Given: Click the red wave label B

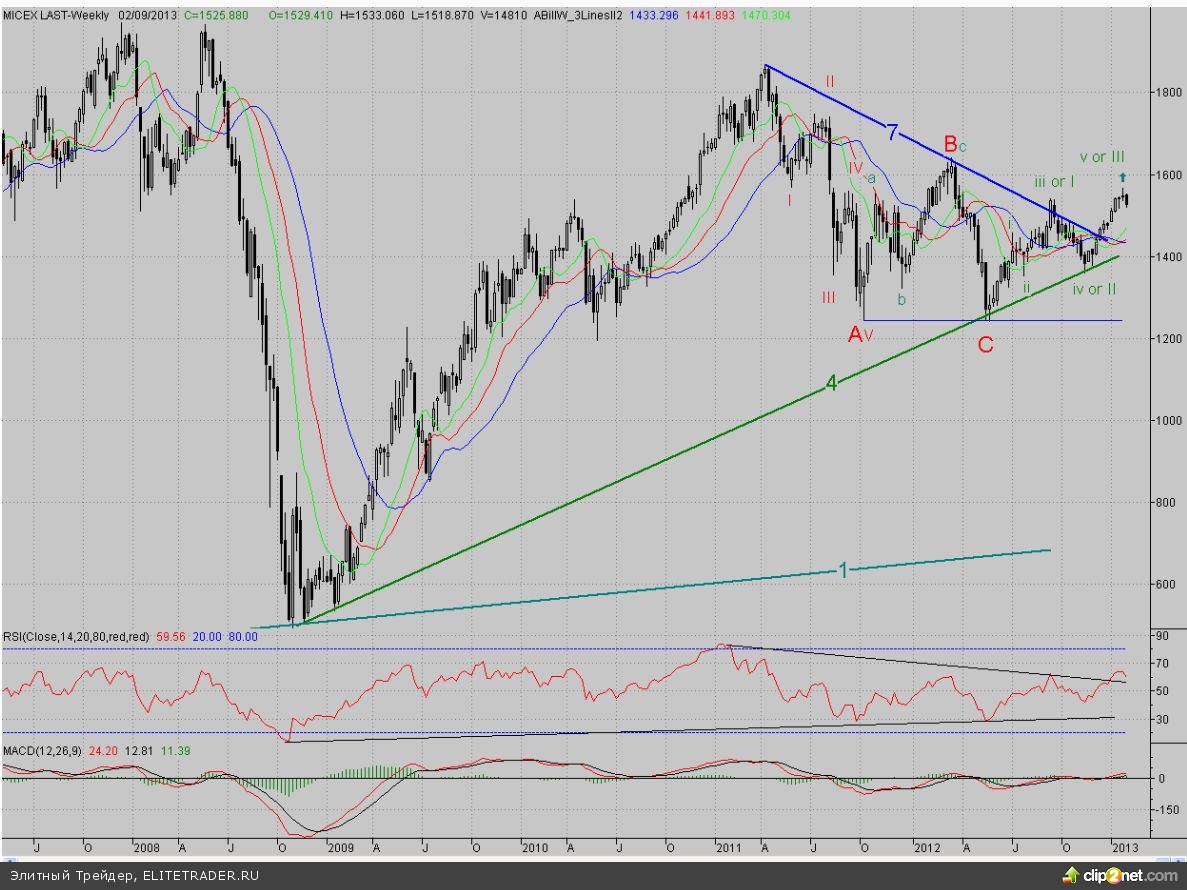Looking at the screenshot, I should 952,143.
